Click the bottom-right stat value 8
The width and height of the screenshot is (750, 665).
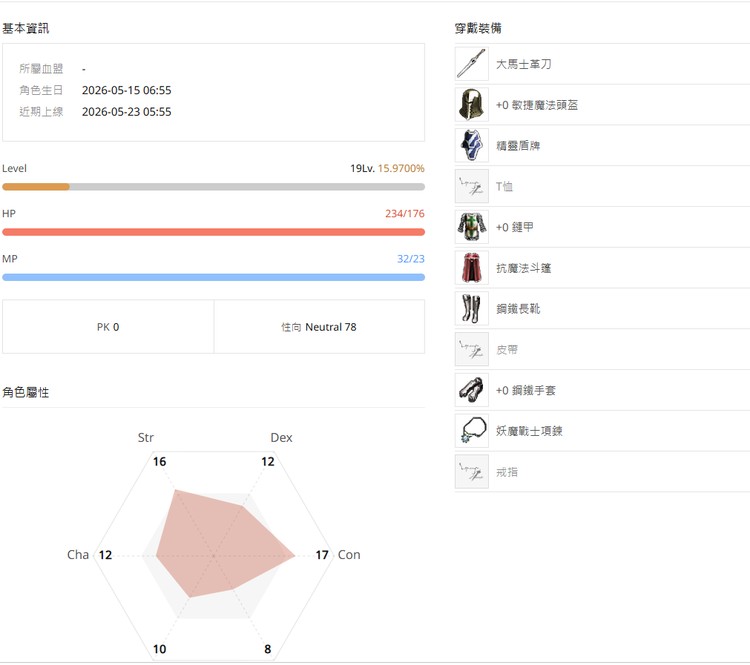(267, 649)
